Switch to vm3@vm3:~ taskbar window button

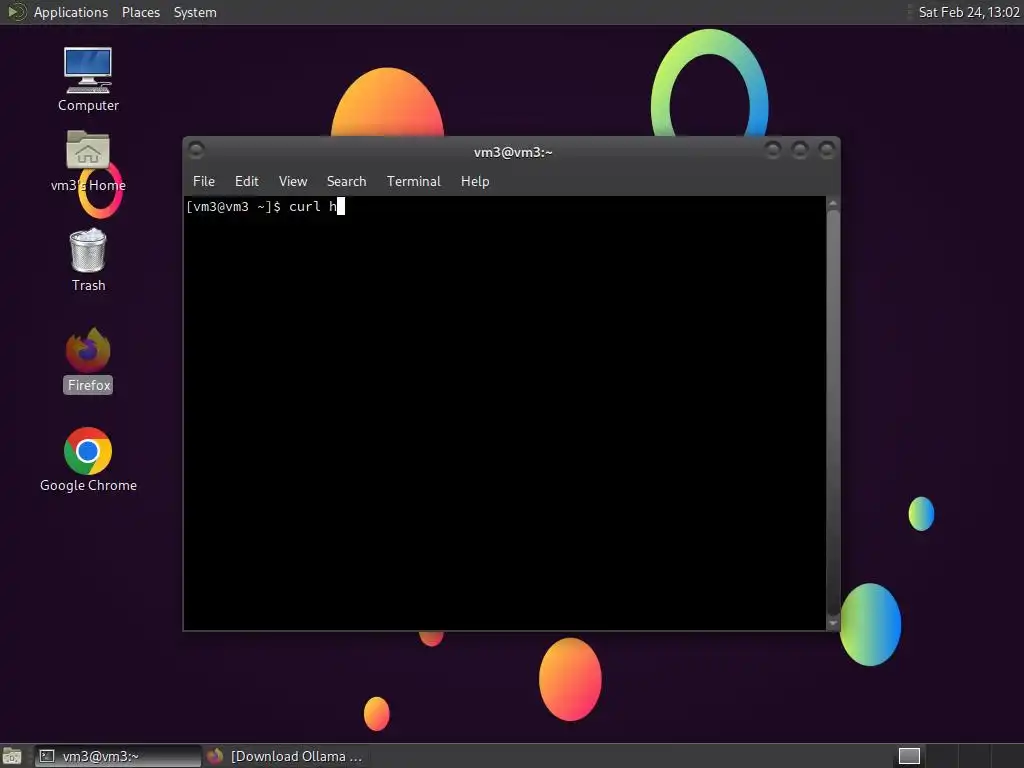[118, 756]
